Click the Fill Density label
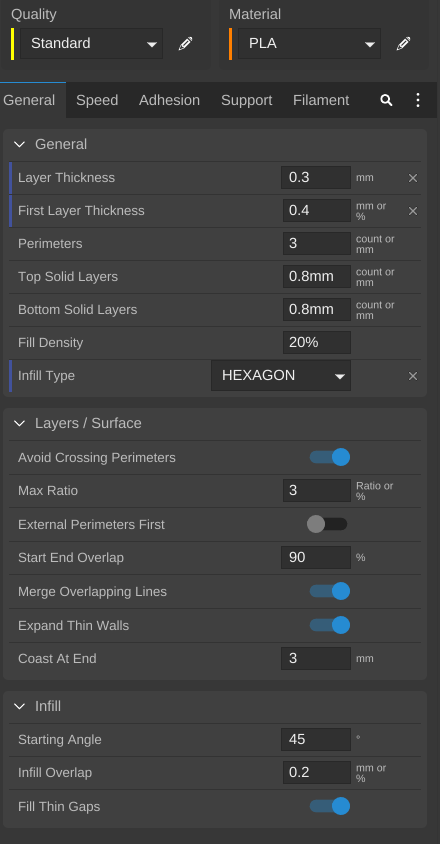The image size is (440, 844). (x=51, y=342)
